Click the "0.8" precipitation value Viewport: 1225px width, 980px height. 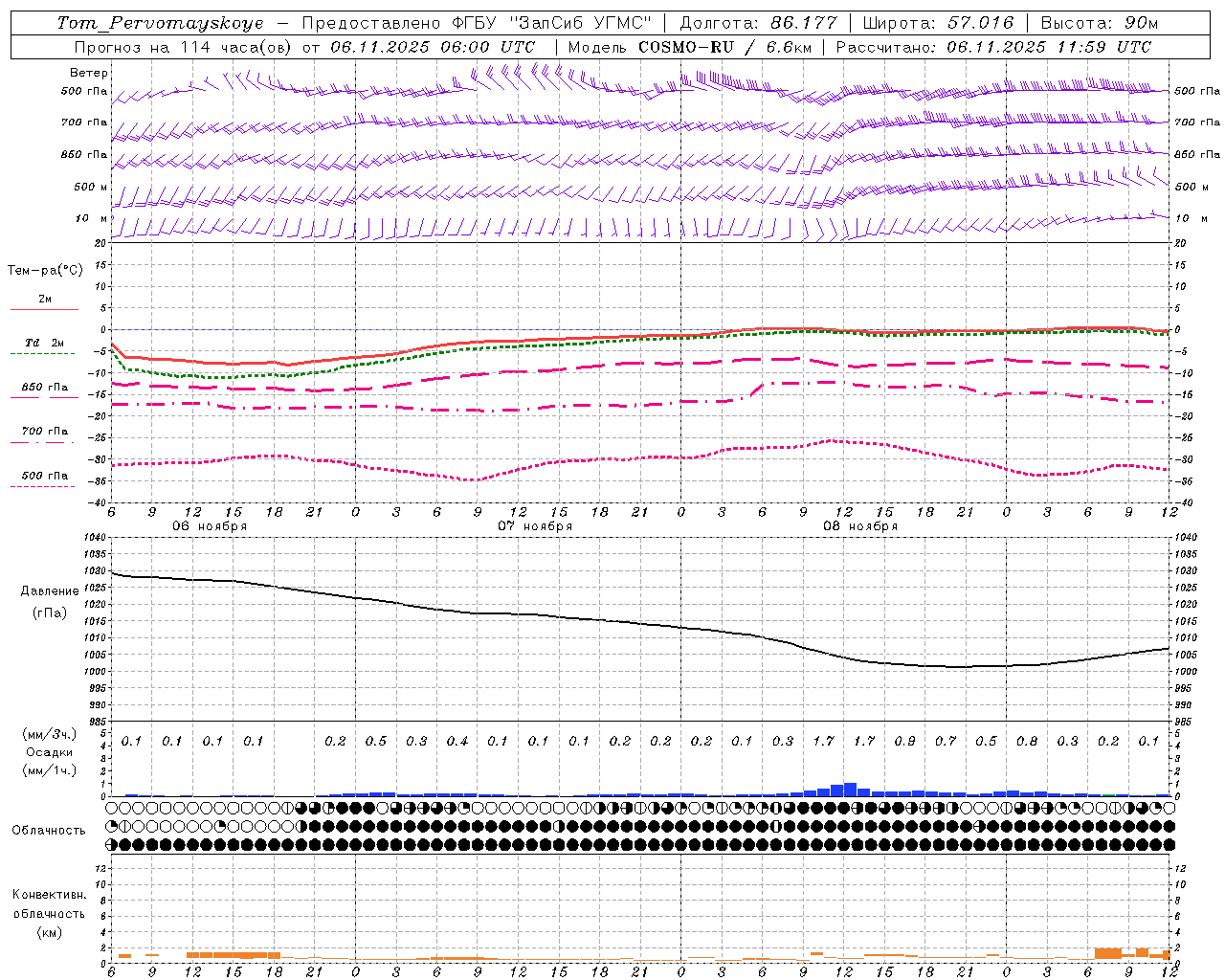1027,742
